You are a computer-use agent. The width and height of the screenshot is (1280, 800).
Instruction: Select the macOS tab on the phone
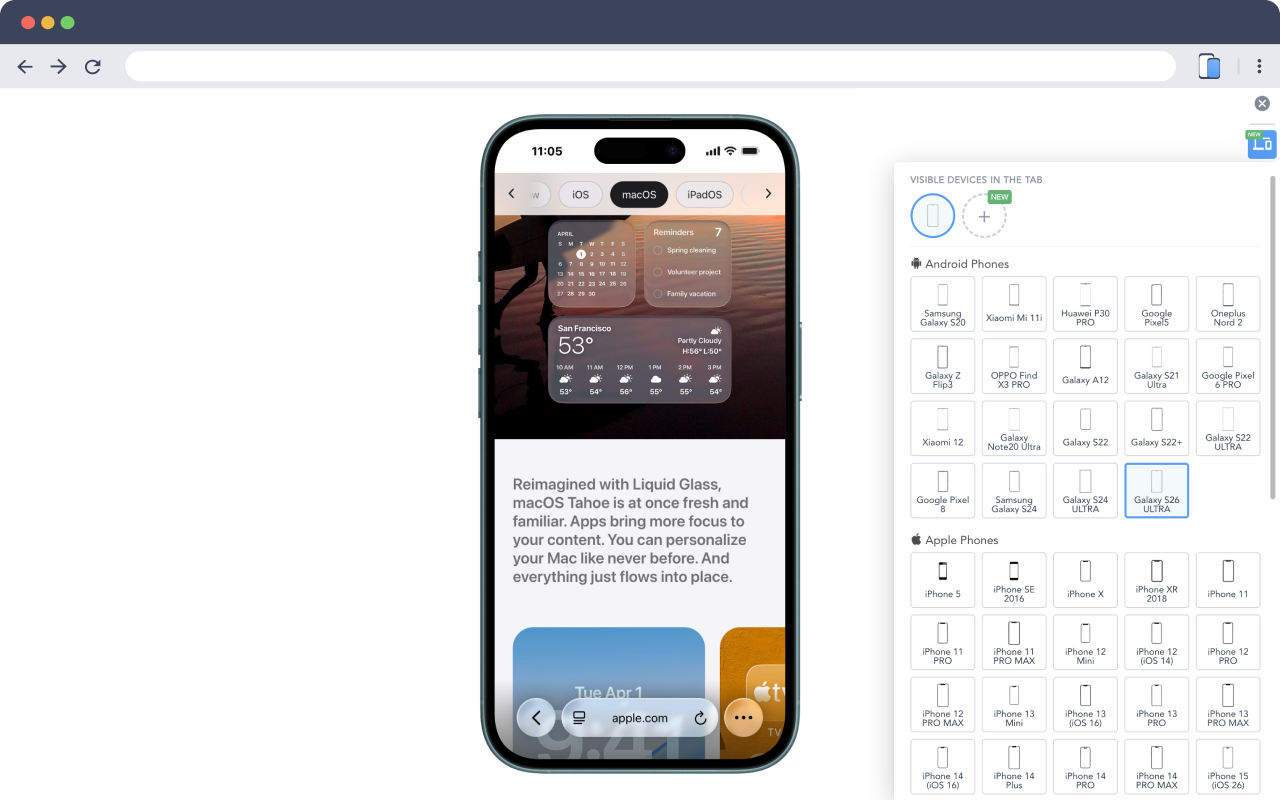tap(639, 194)
